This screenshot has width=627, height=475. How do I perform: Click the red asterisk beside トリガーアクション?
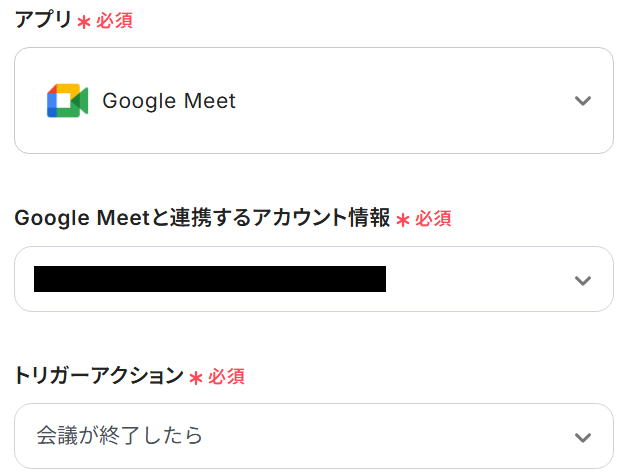196,378
